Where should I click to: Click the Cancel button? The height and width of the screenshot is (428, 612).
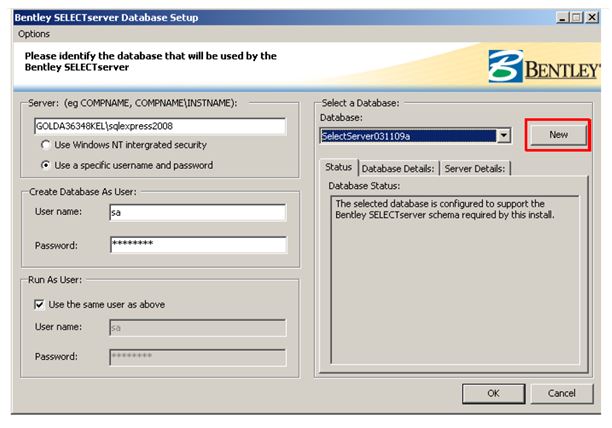562,394
